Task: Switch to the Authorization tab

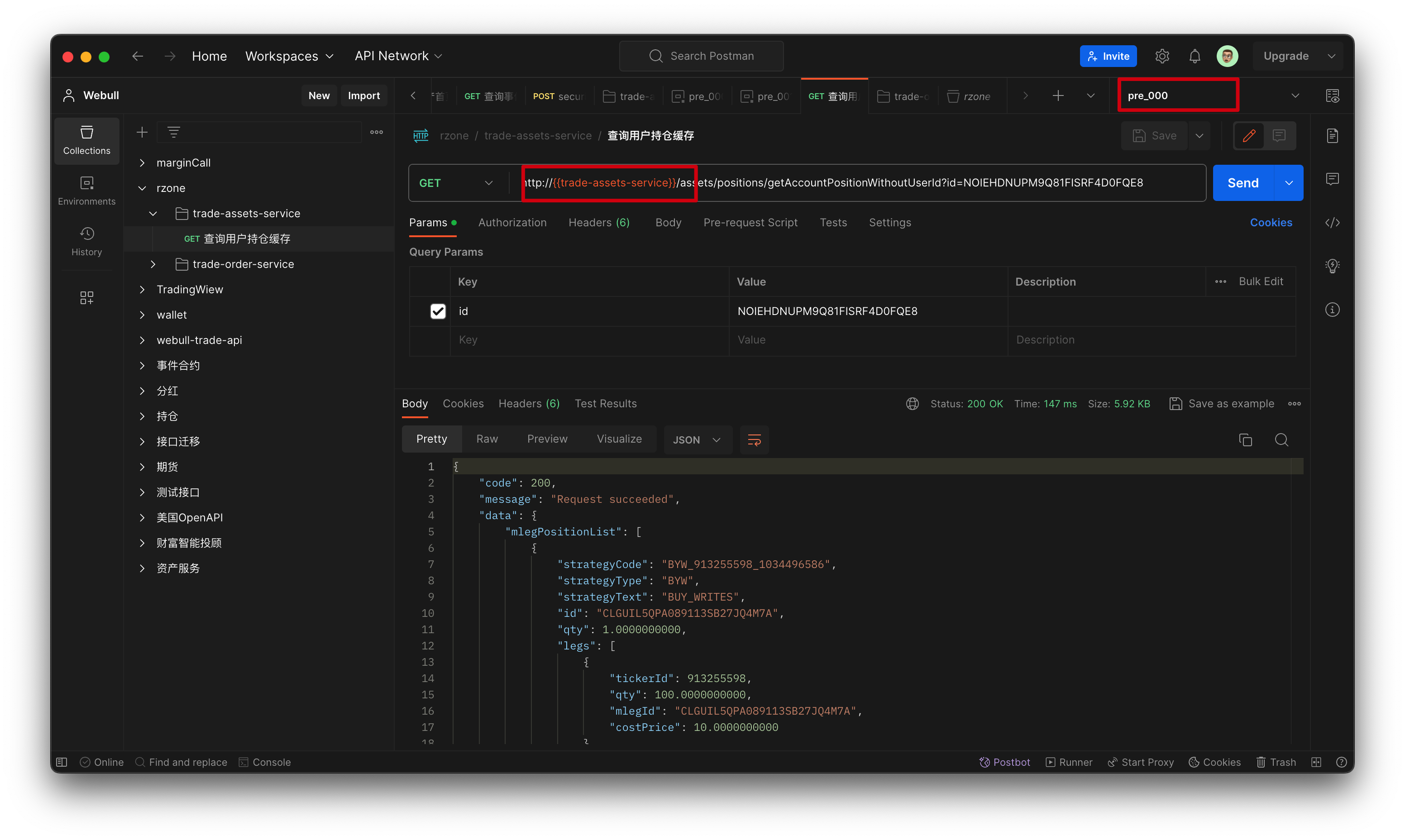Action: point(512,223)
